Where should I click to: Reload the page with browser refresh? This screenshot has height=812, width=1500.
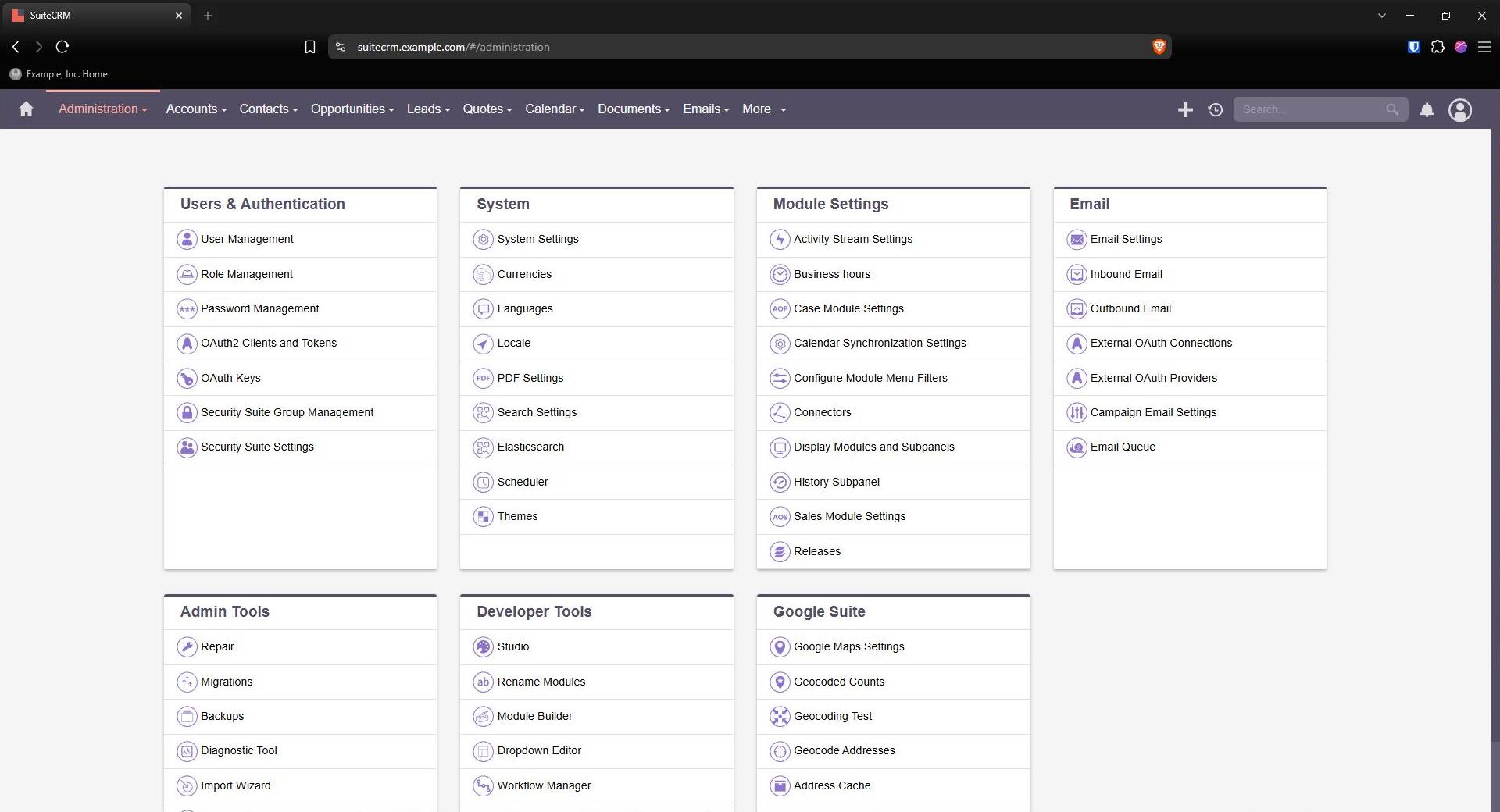click(x=62, y=47)
